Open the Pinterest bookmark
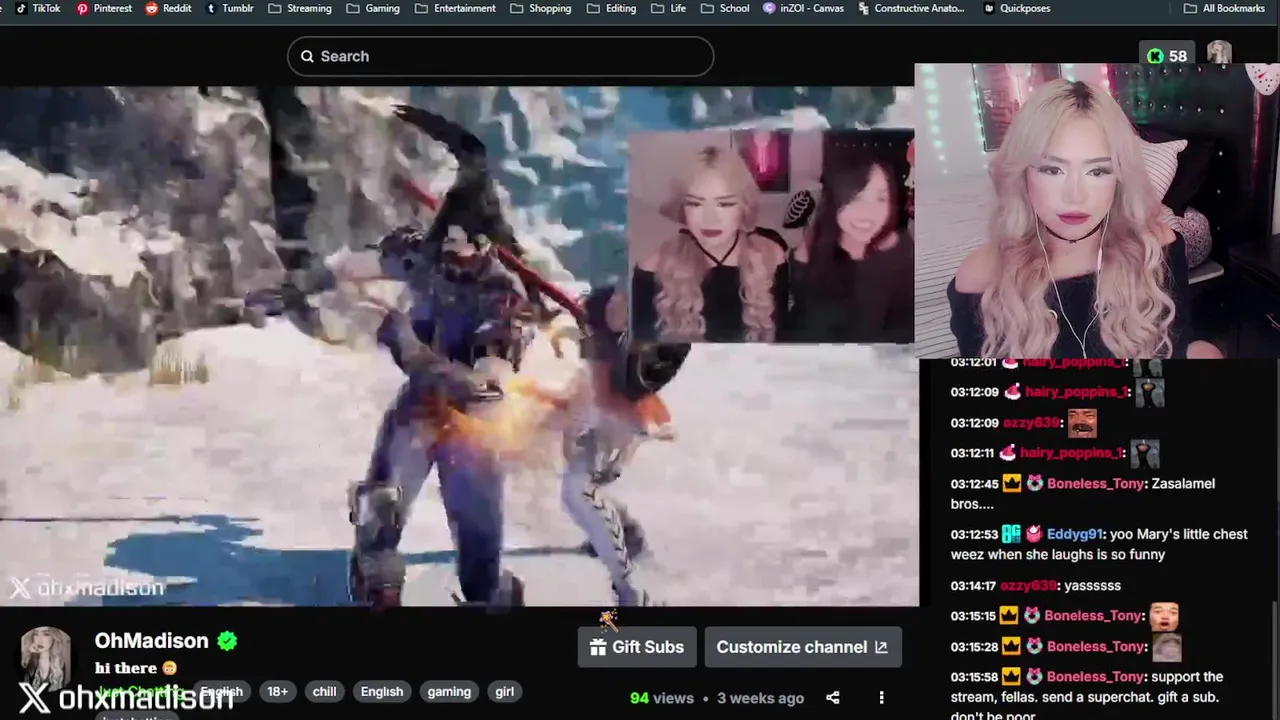 (x=104, y=8)
